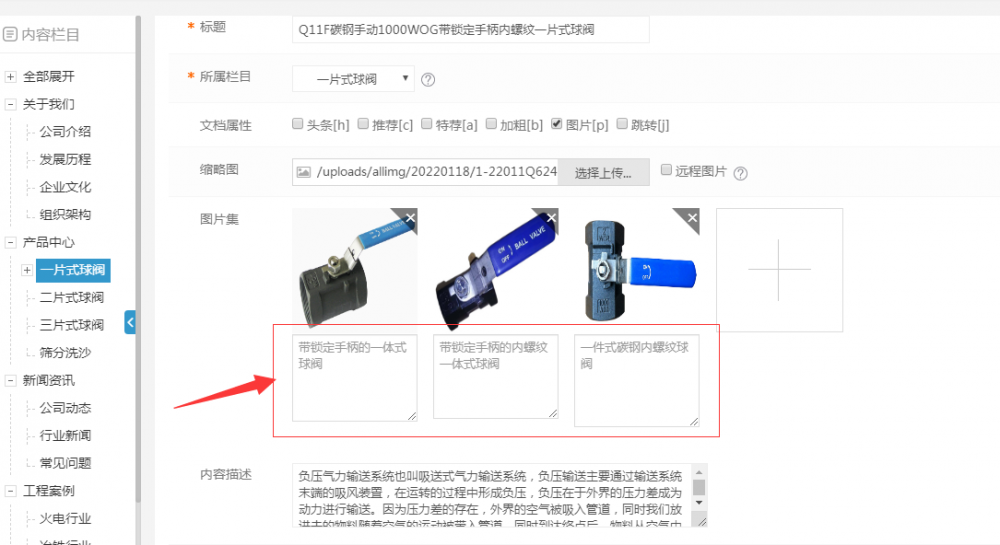The height and width of the screenshot is (545, 1000).
Task: Click image icon in thumbnail path field
Action: (304, 172)
